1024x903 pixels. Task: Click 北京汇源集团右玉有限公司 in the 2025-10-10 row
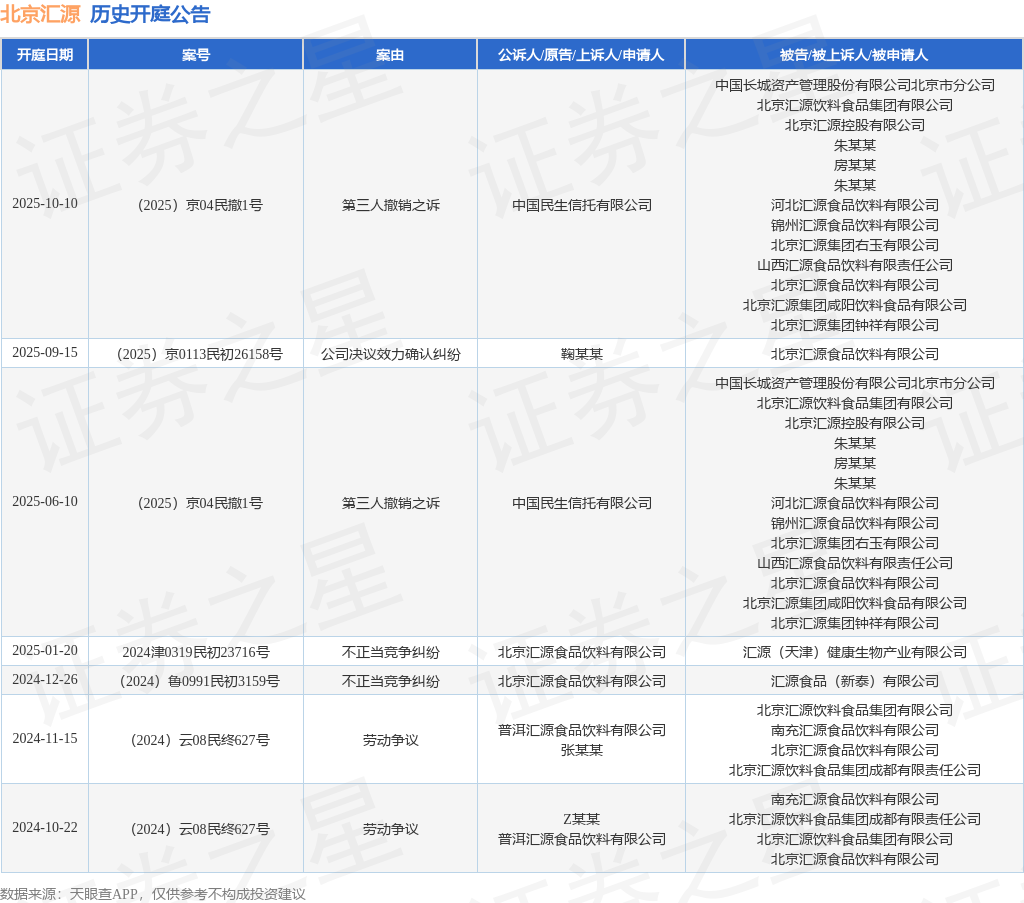tap(855, 245)
